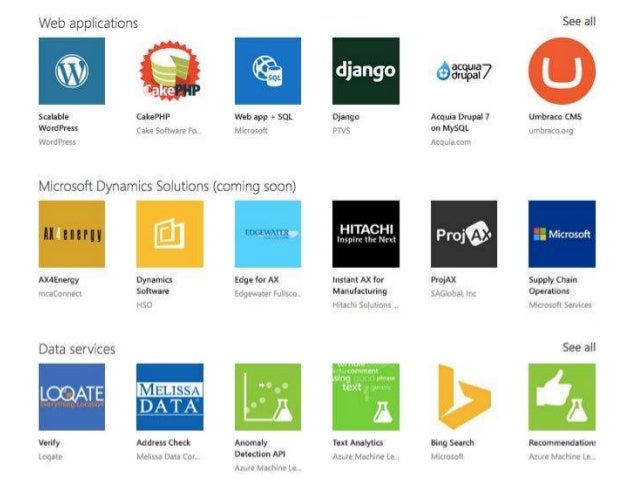The width and height of the screenshot is (638, 479).
Task: Click the Bing Search logo
Action: [464, 397]
